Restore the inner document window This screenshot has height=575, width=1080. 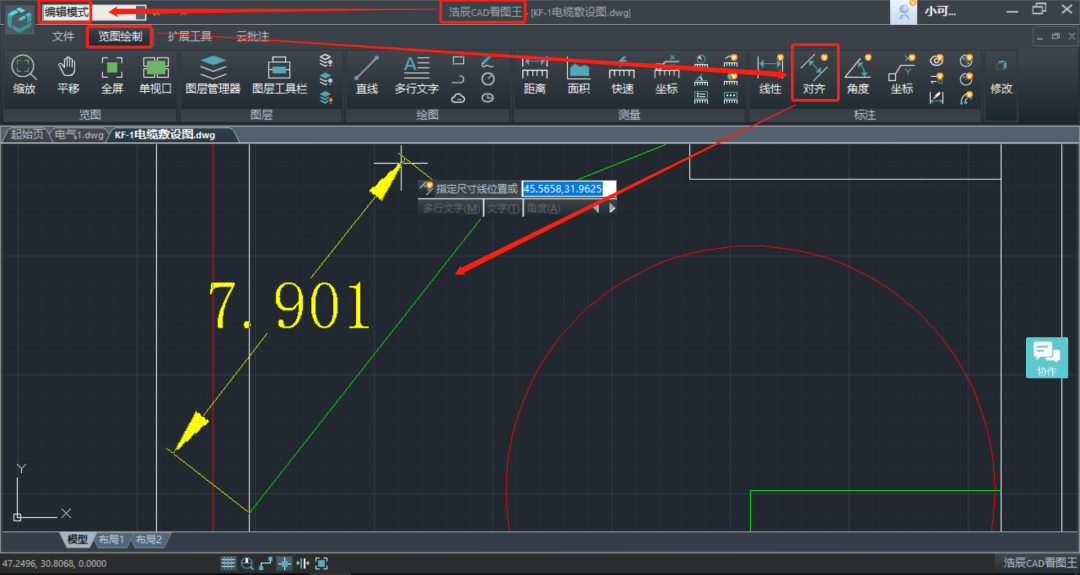(x=1056, y=36)
